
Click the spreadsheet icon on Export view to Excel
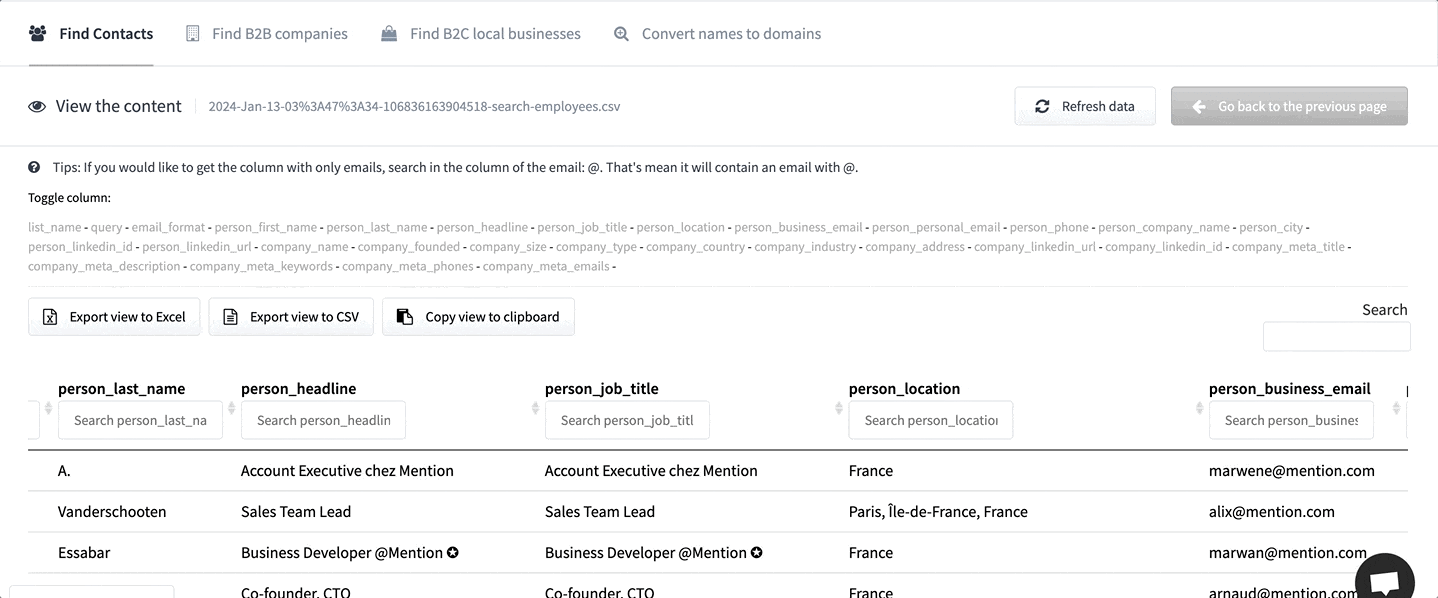coord(49,316)
